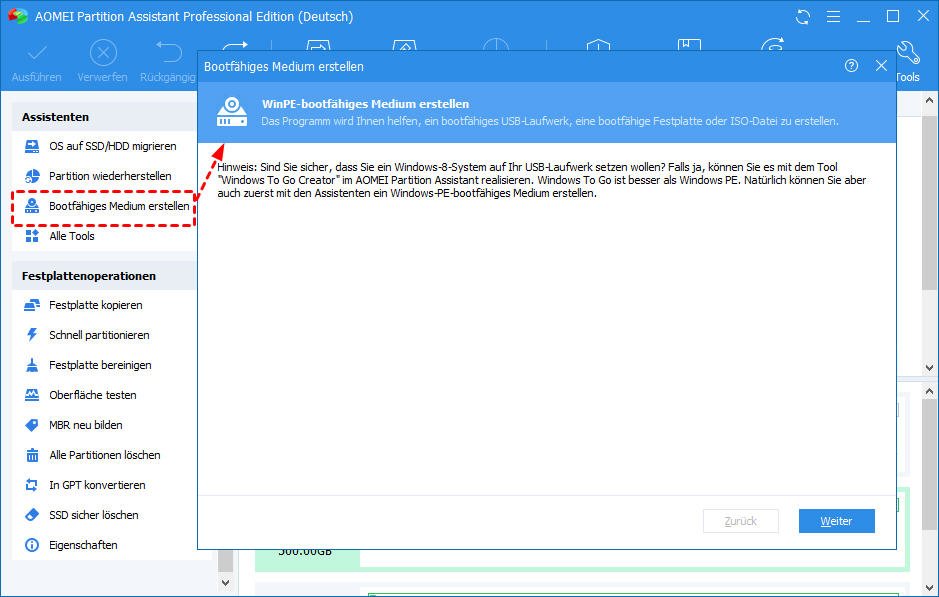Close the Bootfähiges Medium erstellen dialog

[881, 66]
